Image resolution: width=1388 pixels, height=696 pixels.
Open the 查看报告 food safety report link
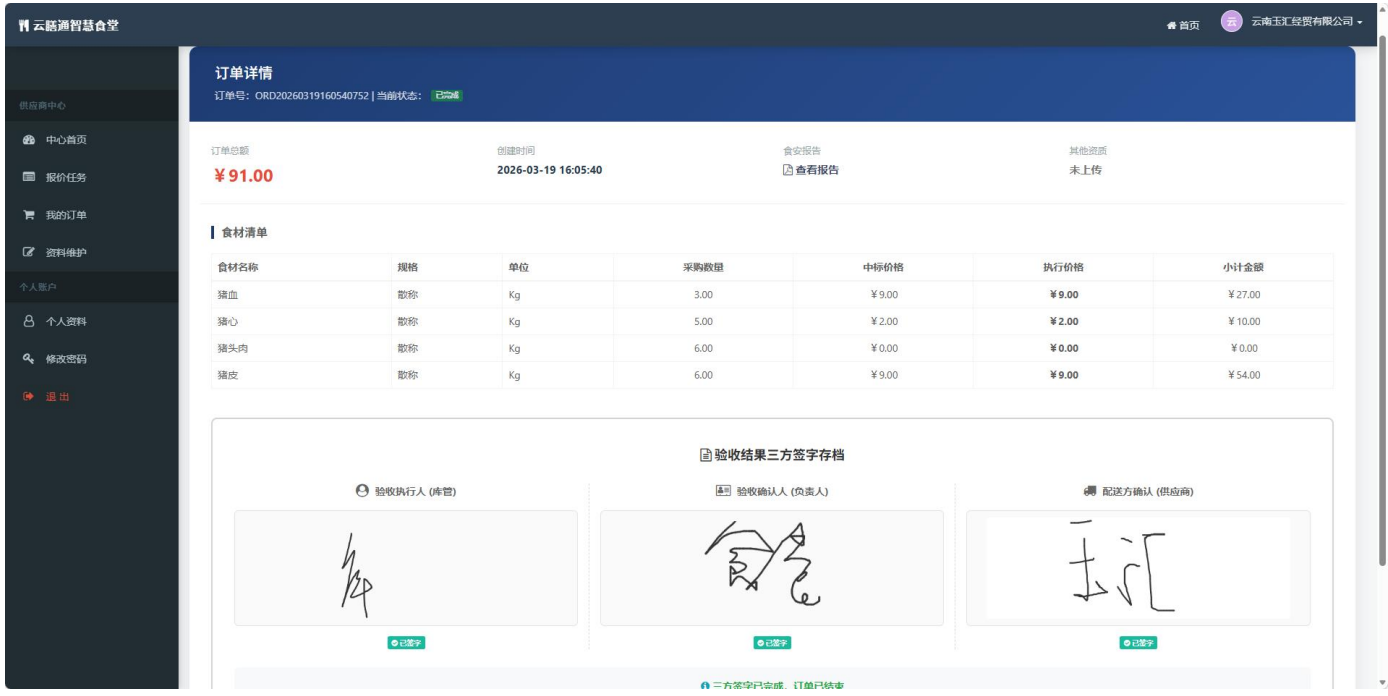811,170
